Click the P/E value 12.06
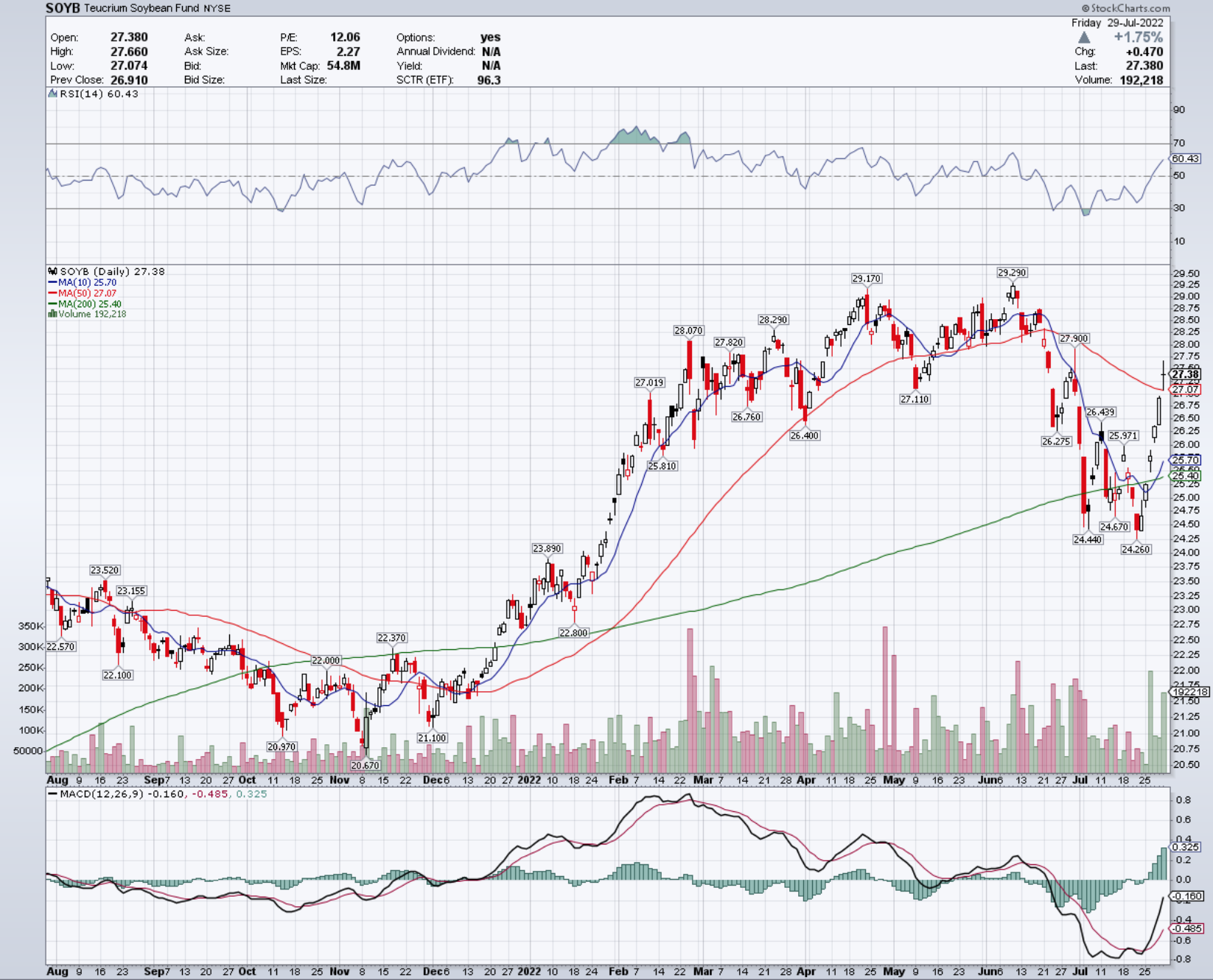Screen dimensions: 1213x980 tap(345, 37)
